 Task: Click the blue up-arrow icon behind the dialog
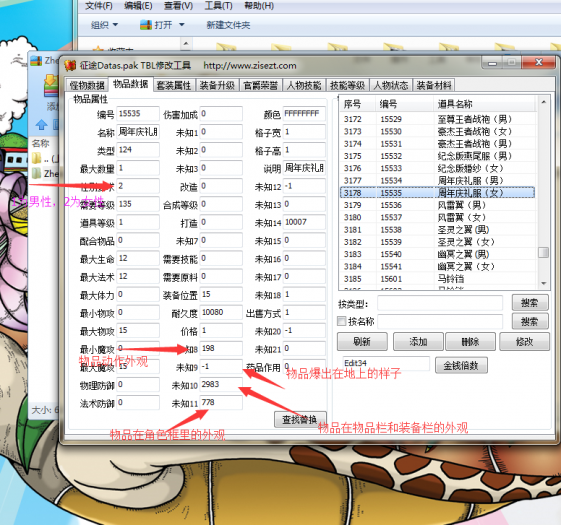click(x=42, y=125)
